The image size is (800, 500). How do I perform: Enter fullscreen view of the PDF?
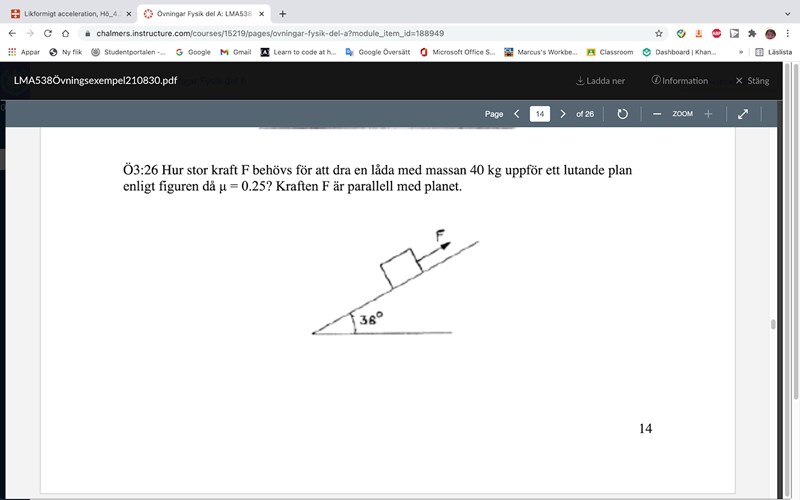pyautogui.click(x=743, y=114)
